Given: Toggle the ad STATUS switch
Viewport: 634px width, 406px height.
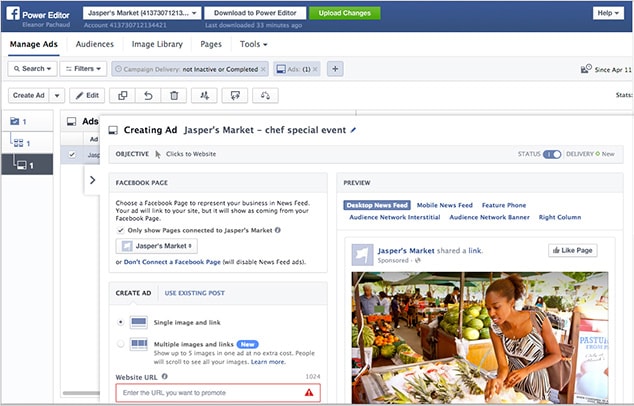Looking at the screenshot, I should (x=552, y=154).
